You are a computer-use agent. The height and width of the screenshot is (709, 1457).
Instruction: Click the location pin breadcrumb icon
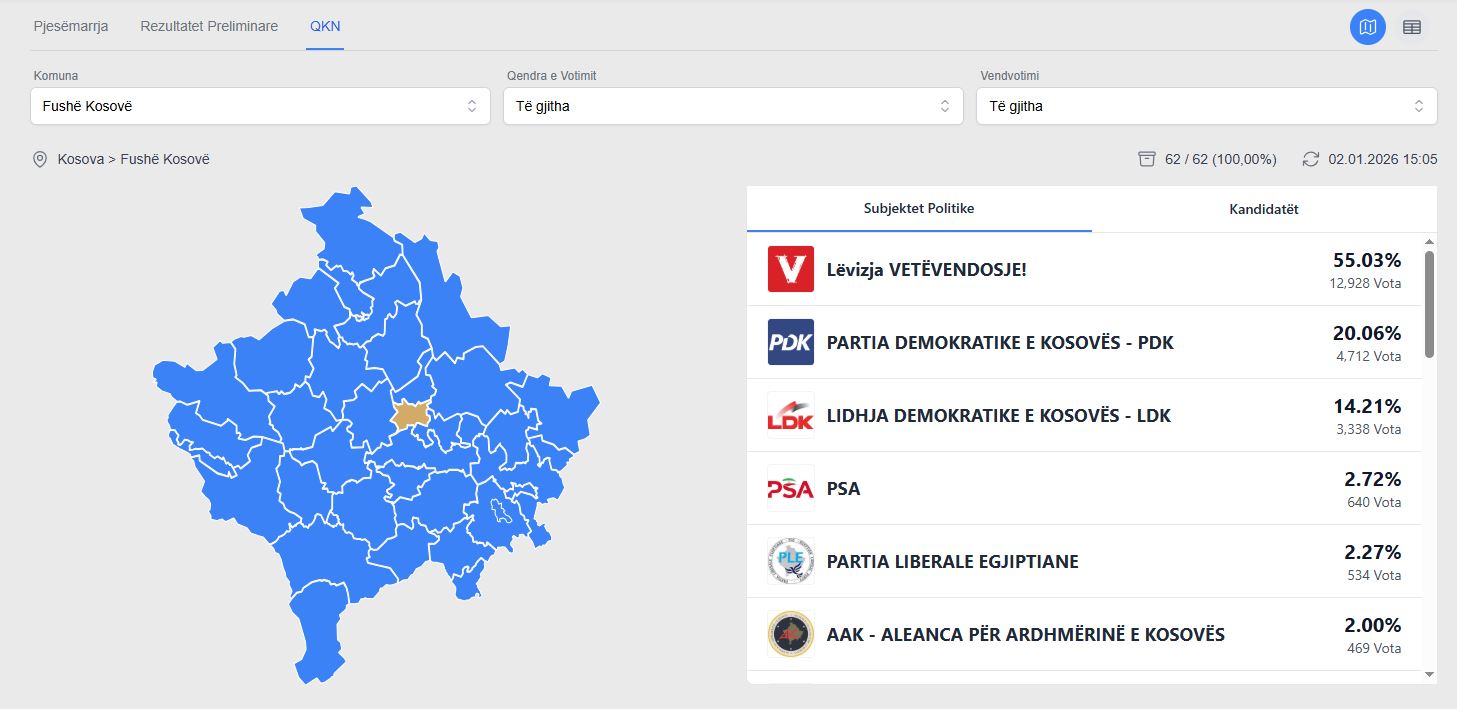40,159
